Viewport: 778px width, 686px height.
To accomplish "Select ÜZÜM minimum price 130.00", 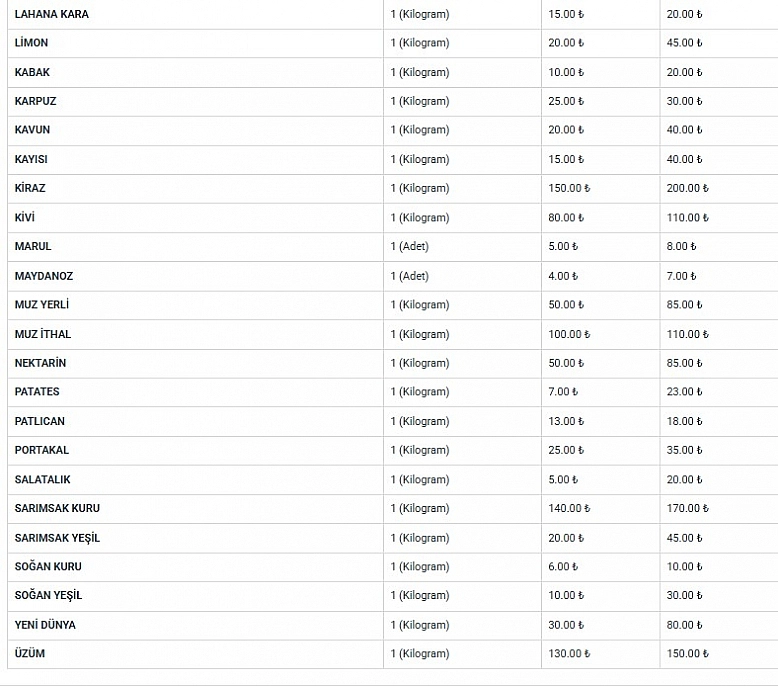I will 569,654.
